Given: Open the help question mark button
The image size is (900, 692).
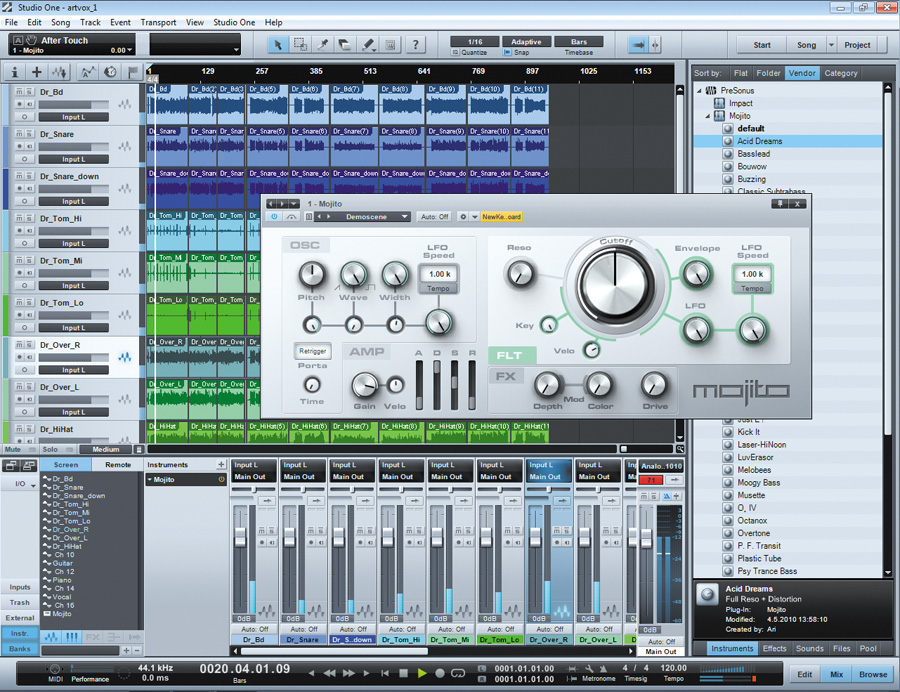Looking at the screenshot, I should click(415, 45).
